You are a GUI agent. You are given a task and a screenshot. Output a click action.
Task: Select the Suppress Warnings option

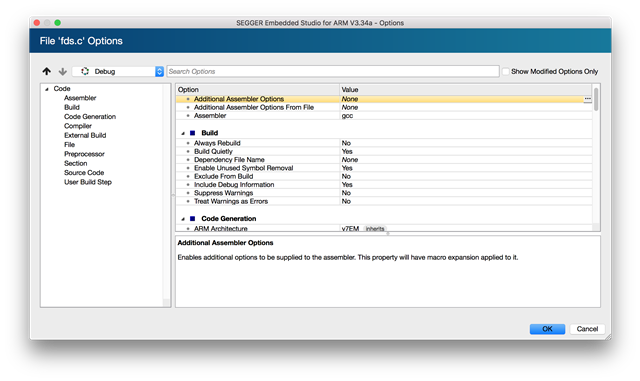(384, 193)
